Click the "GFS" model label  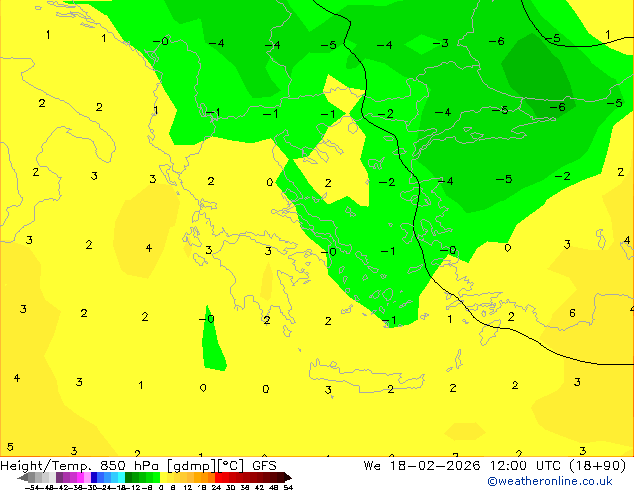[264, 466]
